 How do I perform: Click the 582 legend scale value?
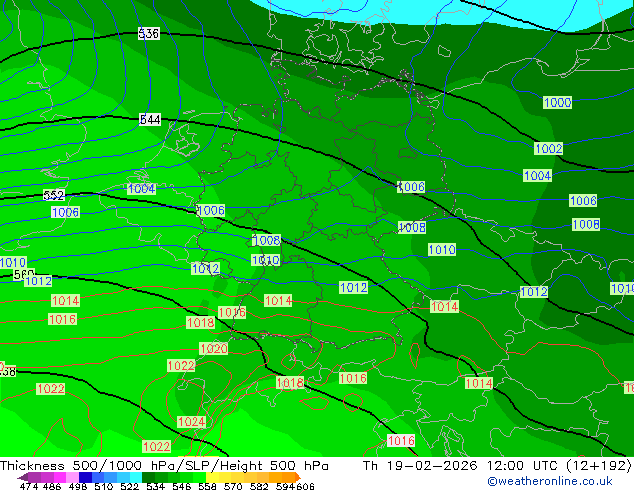point(259,486)
